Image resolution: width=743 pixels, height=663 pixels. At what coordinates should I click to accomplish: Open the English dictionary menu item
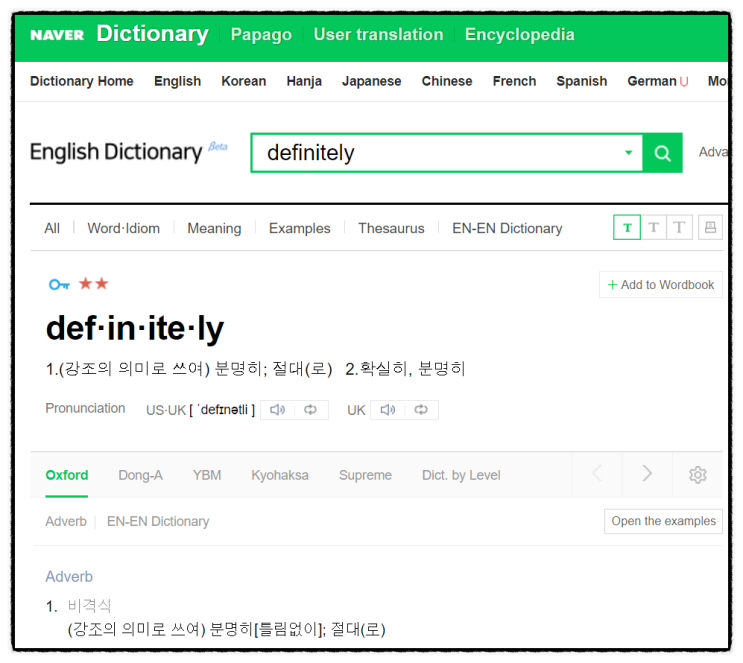click(x=178, y=82)
